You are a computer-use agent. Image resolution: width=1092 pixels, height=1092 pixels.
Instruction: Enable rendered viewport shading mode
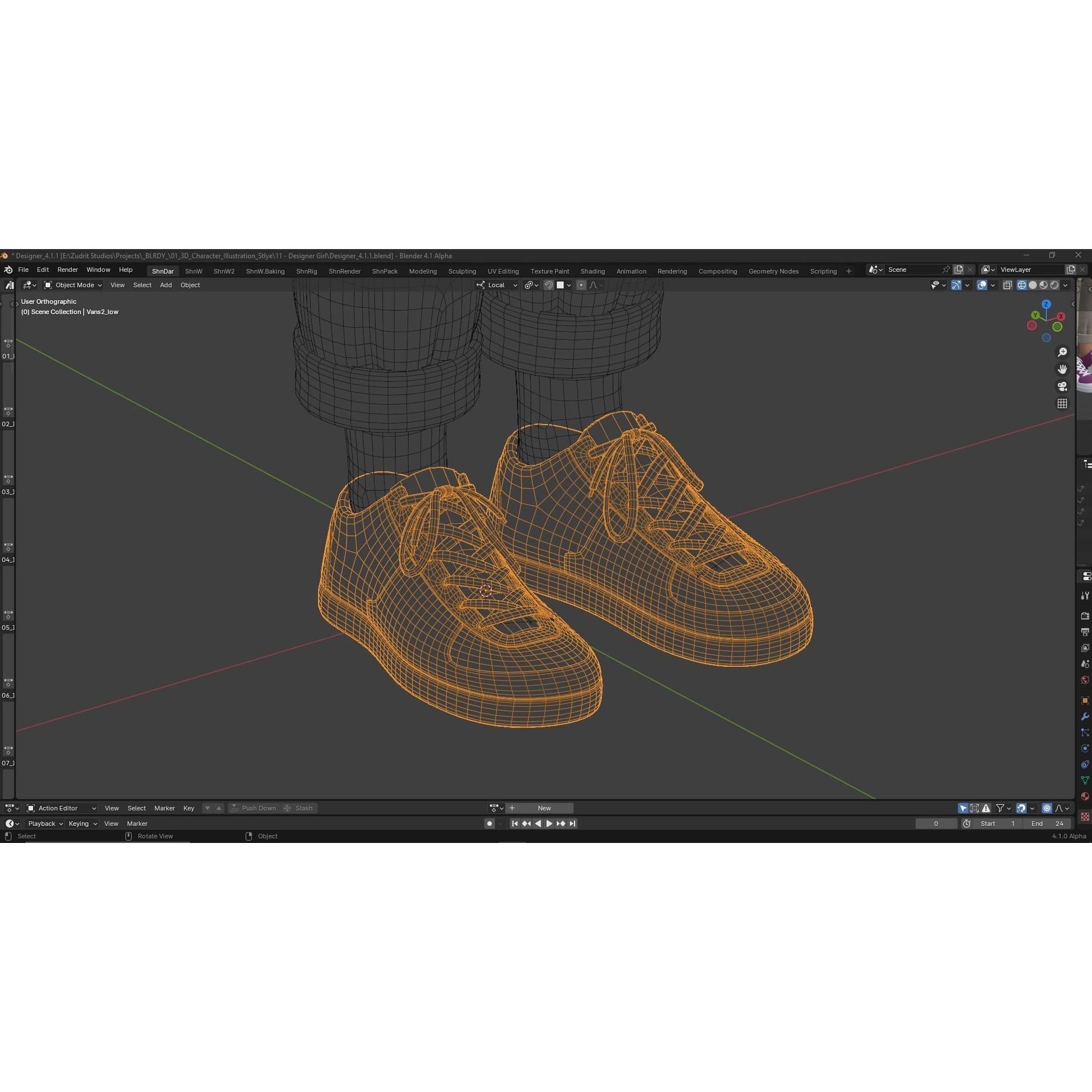pos(1054,285)
